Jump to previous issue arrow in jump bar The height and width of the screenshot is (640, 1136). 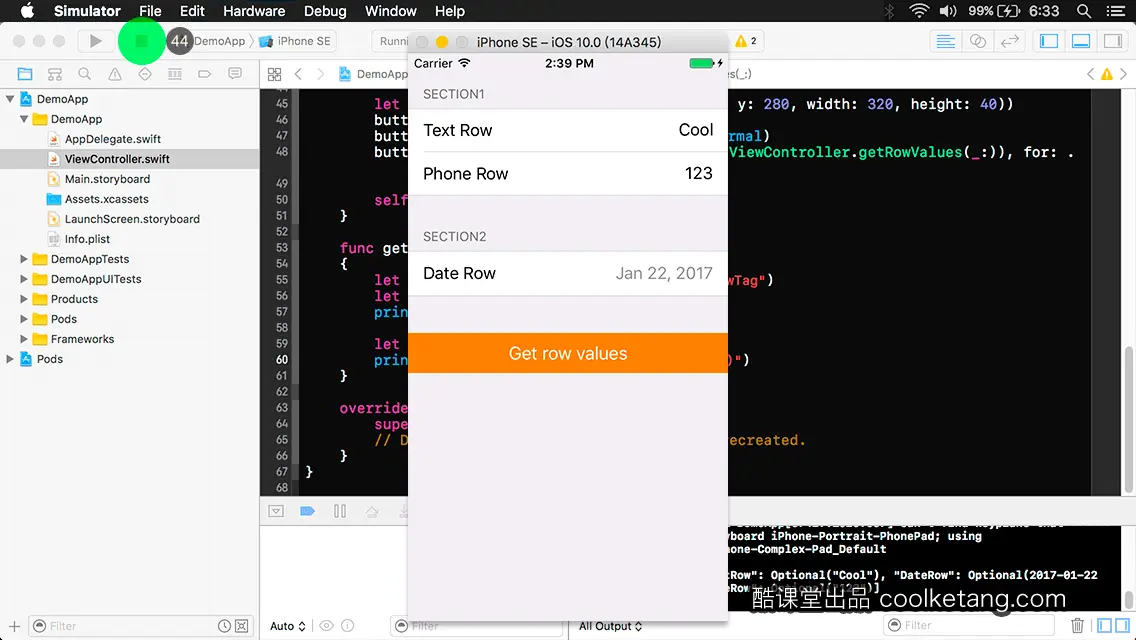[x=1090, y=74]
